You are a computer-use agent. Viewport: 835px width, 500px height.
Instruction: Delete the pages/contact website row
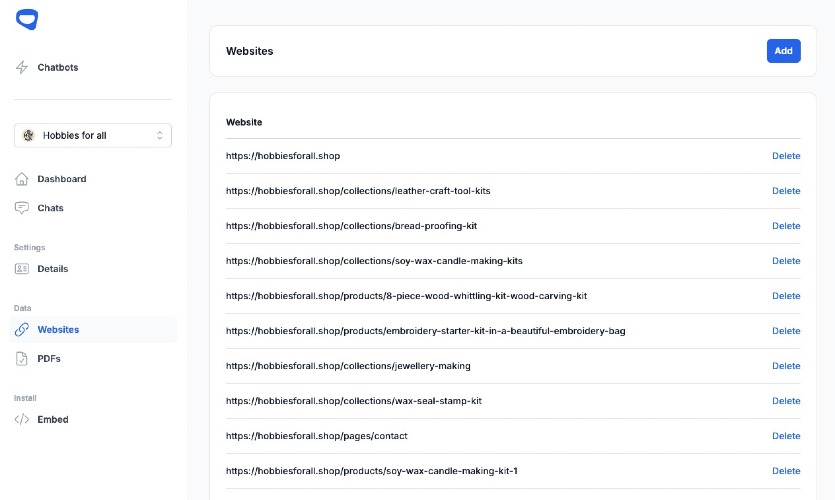(786, 436)
